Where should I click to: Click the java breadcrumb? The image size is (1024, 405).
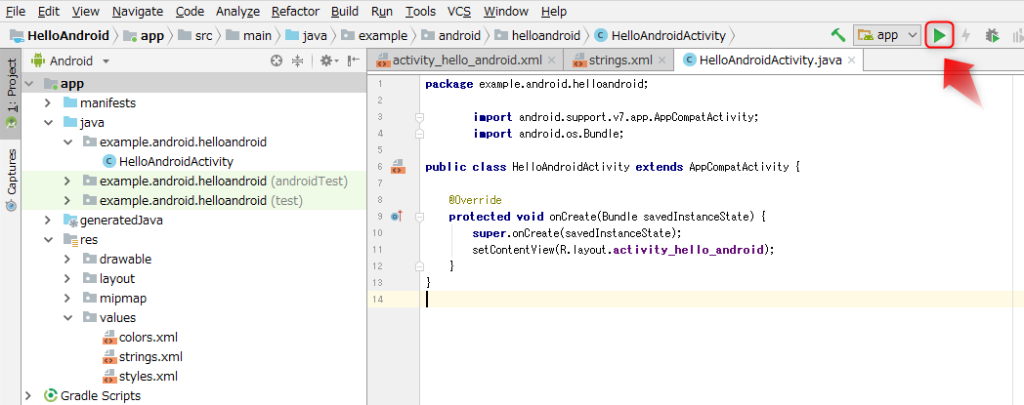click(x=306, y=35)
